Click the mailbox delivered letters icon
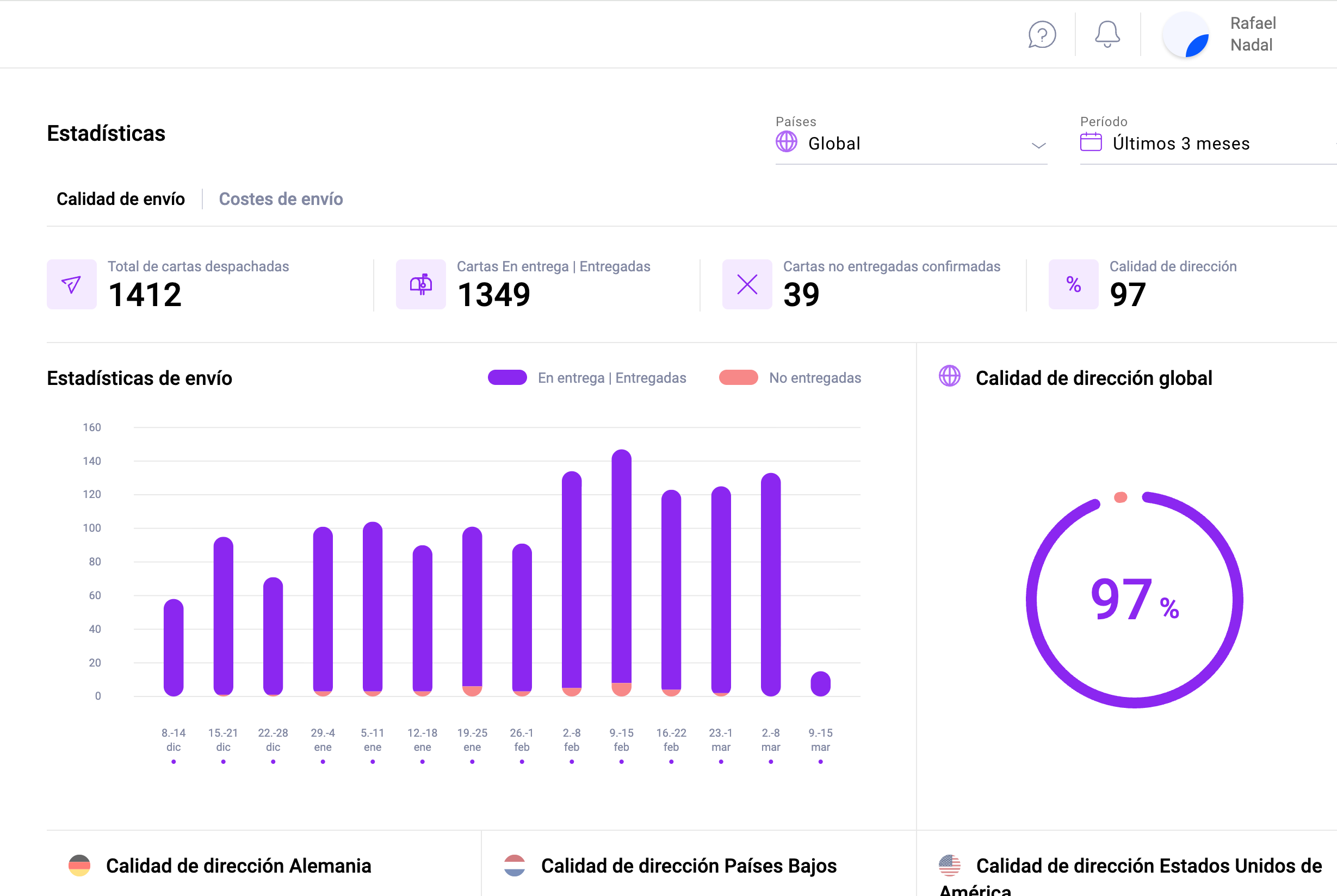Viewport: 1337px width, 896px height. coord(420,284)
